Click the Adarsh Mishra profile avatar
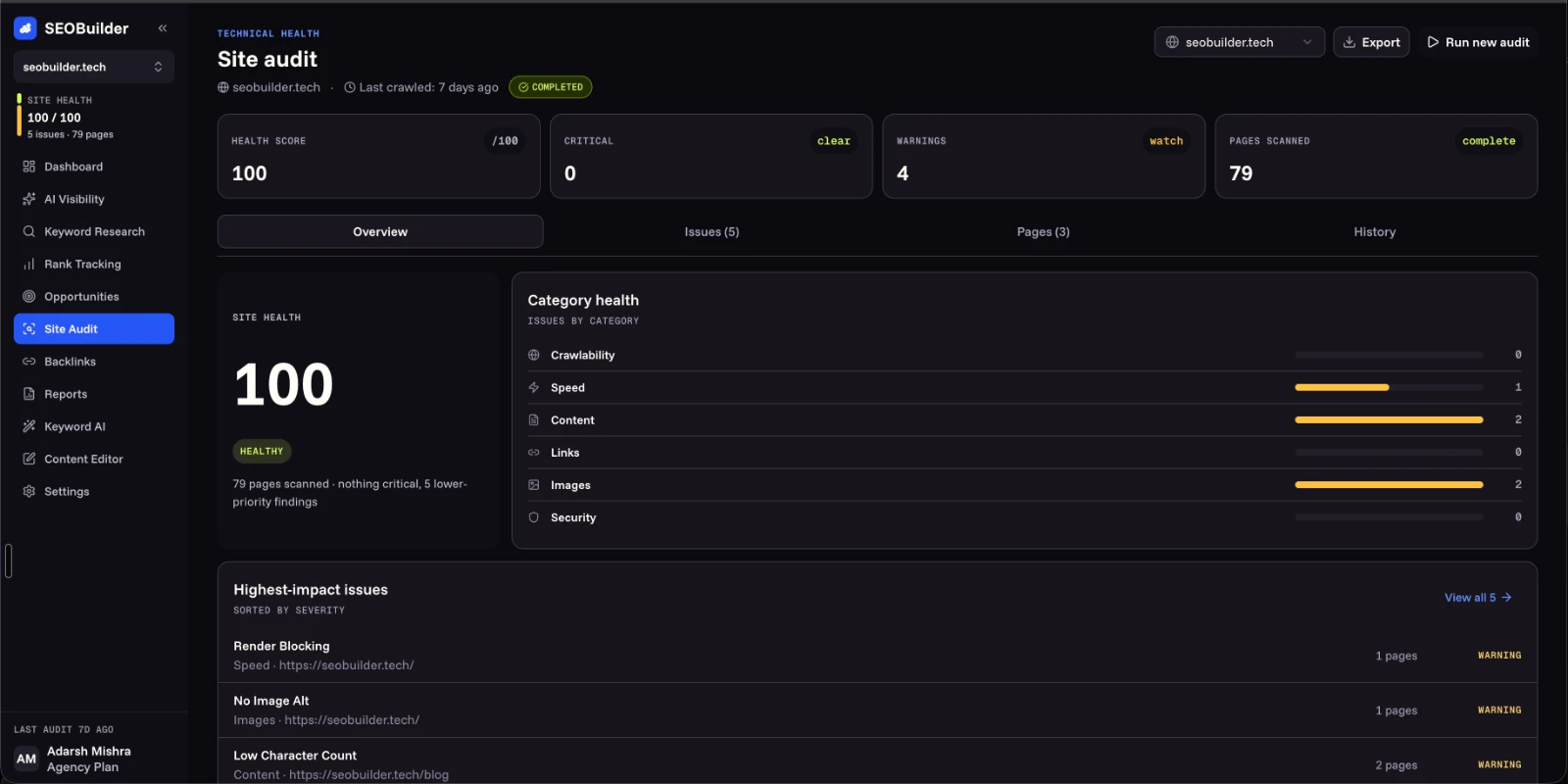 pyautogui.click(x=26, y=759)
